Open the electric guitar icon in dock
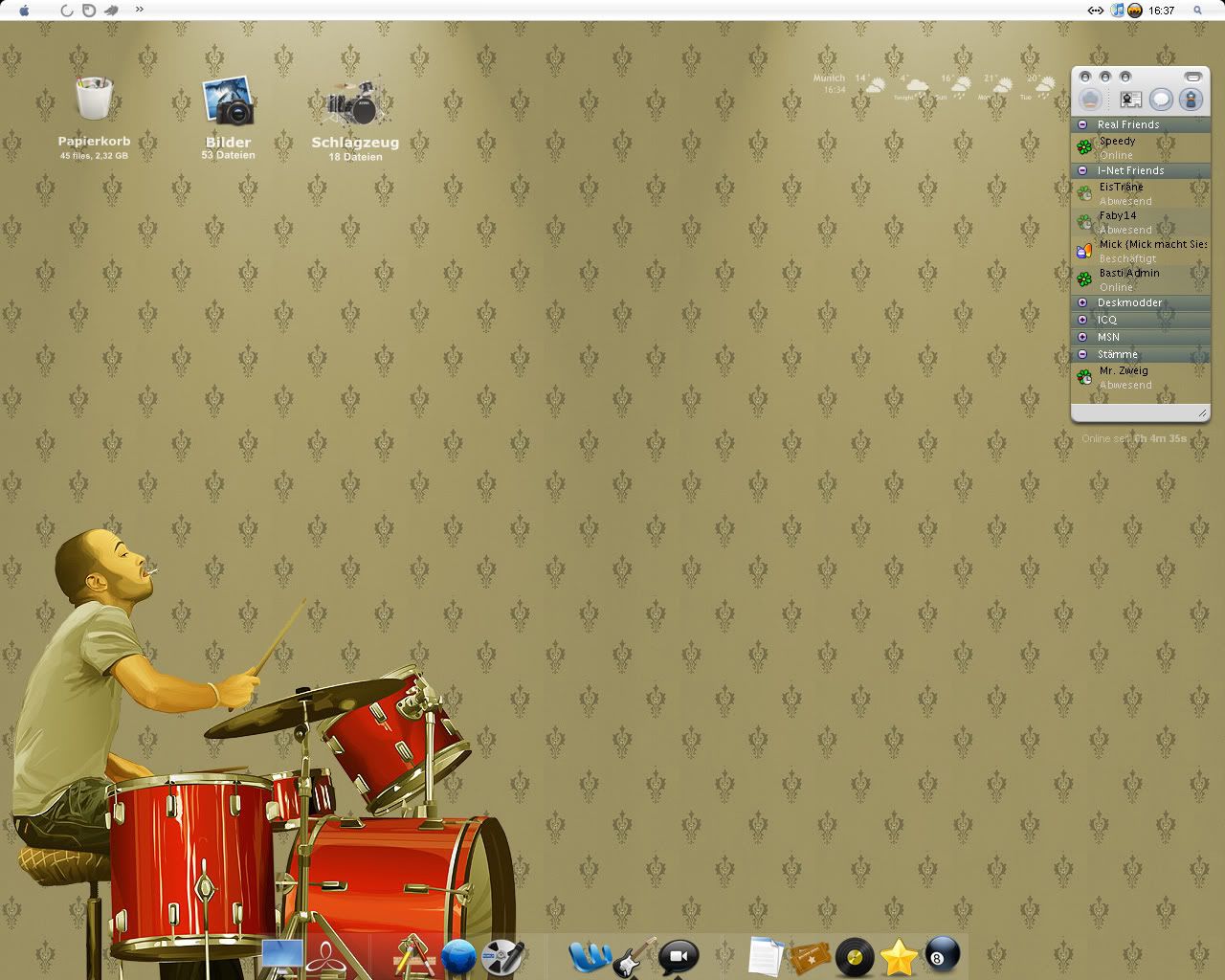The image size is (1225, 980). [635, 957]
